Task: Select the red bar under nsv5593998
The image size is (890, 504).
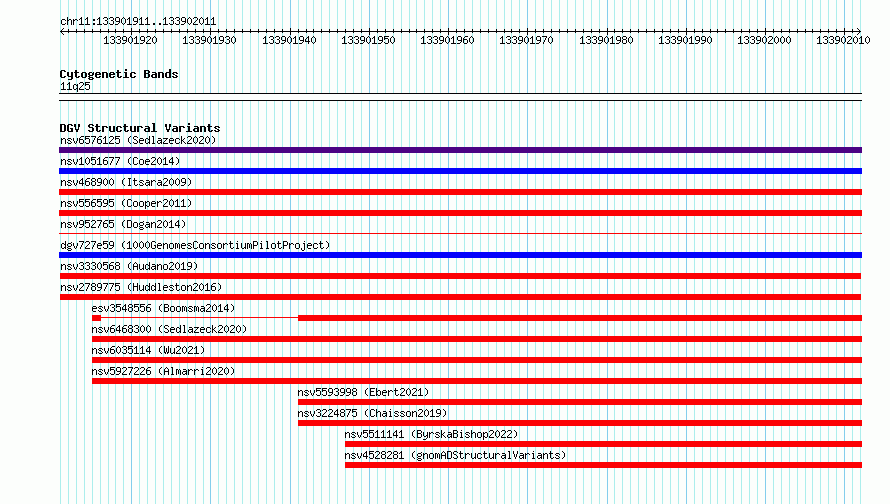Action: (x=580, y=402)
